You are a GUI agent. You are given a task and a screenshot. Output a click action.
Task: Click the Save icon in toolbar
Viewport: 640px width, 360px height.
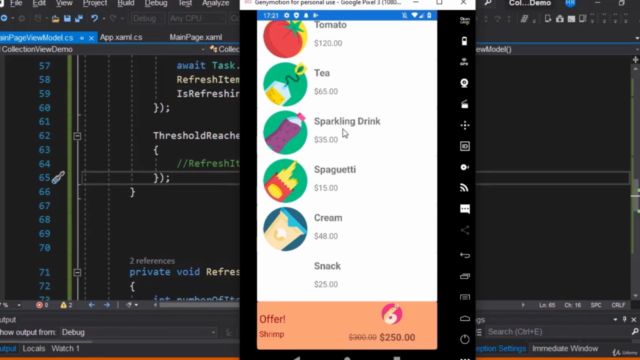67,19
